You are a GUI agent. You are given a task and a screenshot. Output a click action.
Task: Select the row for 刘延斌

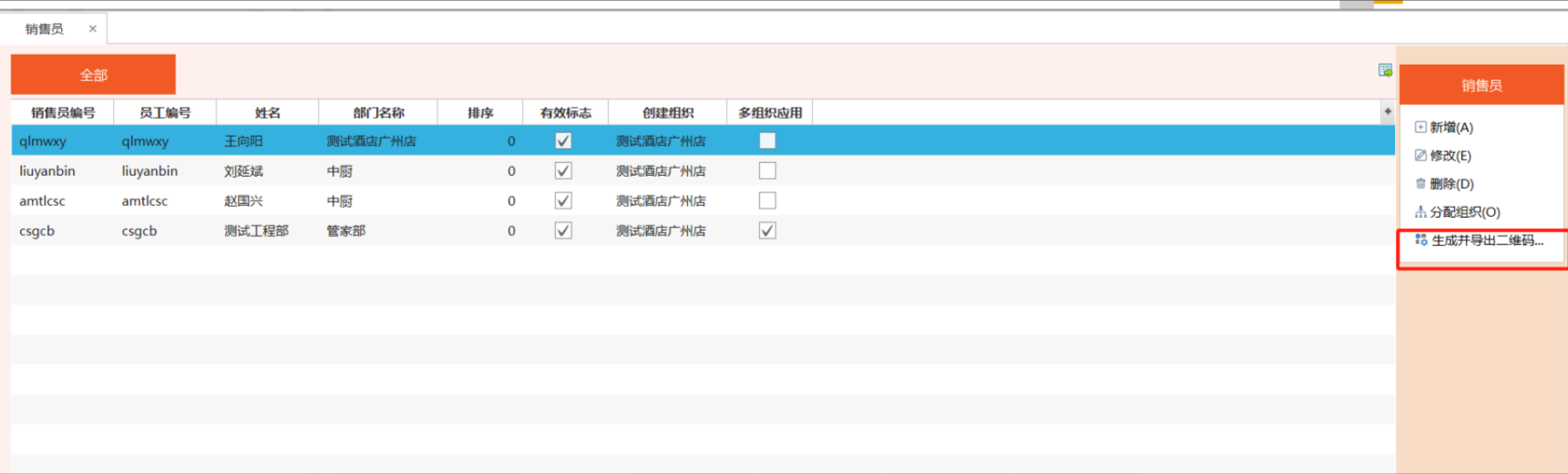243,170
